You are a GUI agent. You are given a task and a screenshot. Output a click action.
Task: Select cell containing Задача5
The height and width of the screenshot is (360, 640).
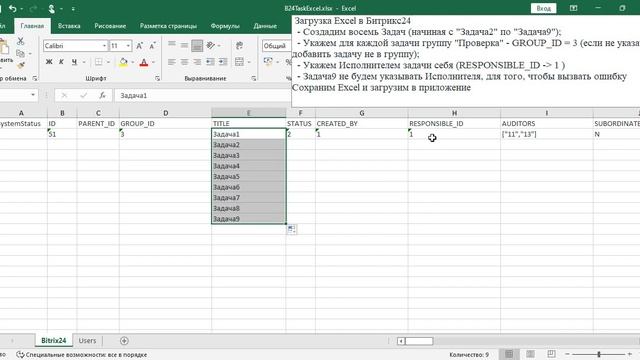click(249, 177)
